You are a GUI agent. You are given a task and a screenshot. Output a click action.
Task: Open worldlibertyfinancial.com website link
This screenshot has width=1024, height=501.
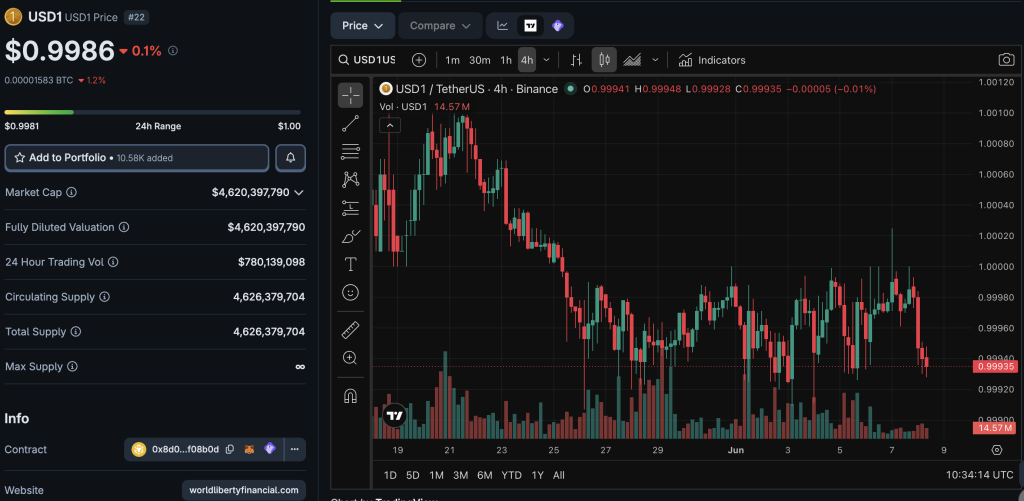pos(244,490)
